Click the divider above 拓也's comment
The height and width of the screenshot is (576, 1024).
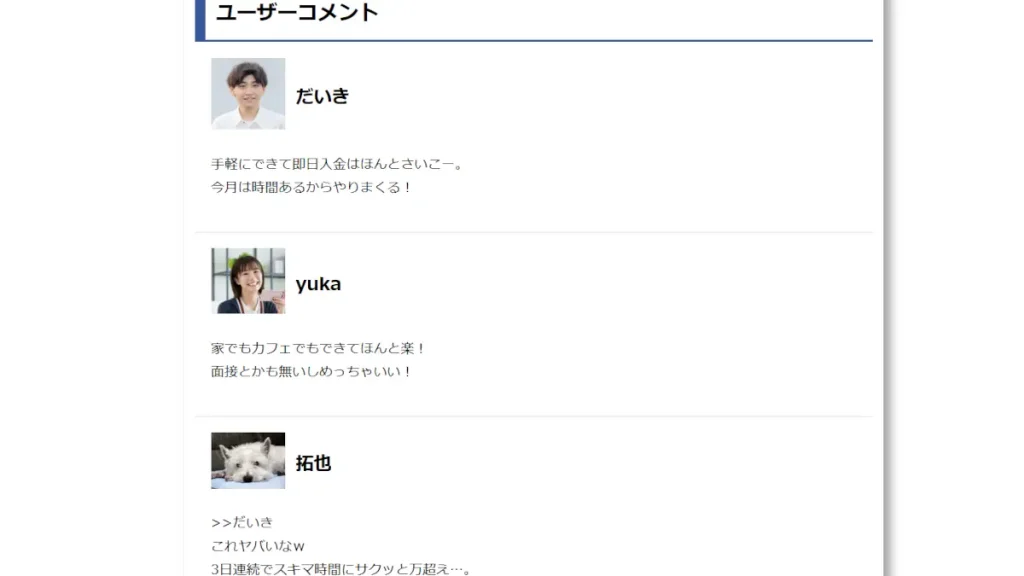point(534,416)
